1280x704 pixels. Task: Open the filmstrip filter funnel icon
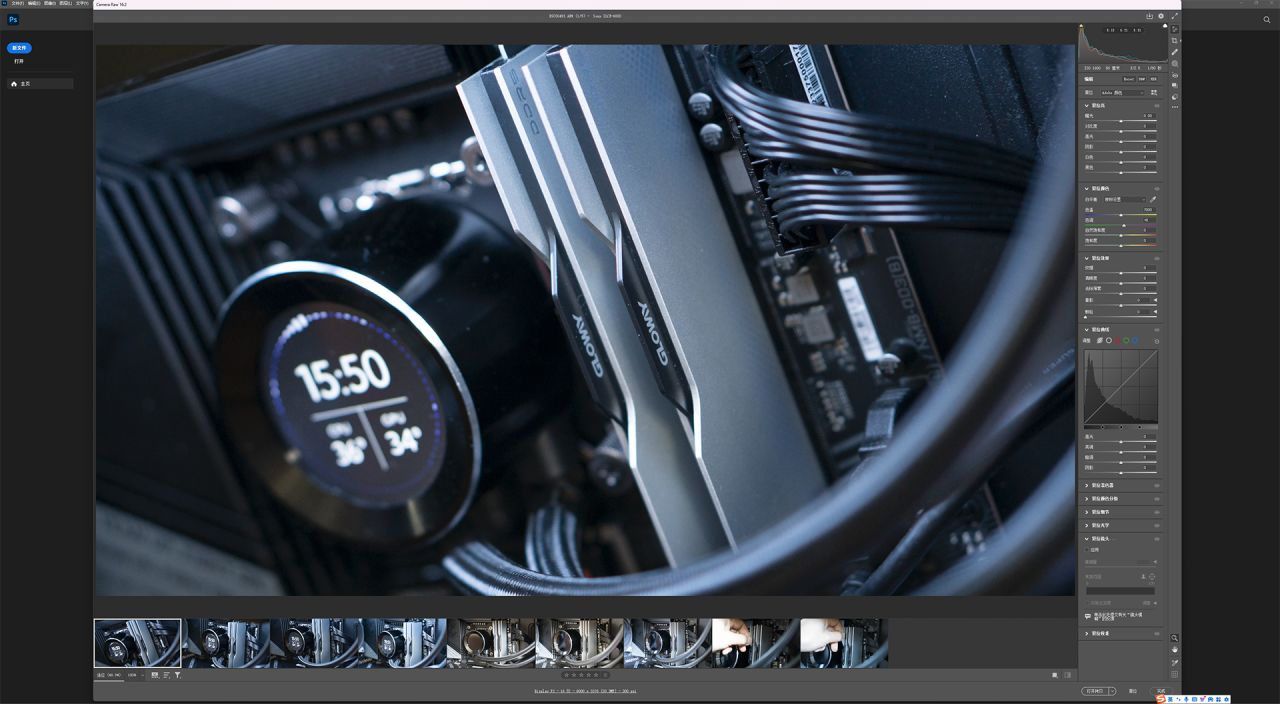178,675
